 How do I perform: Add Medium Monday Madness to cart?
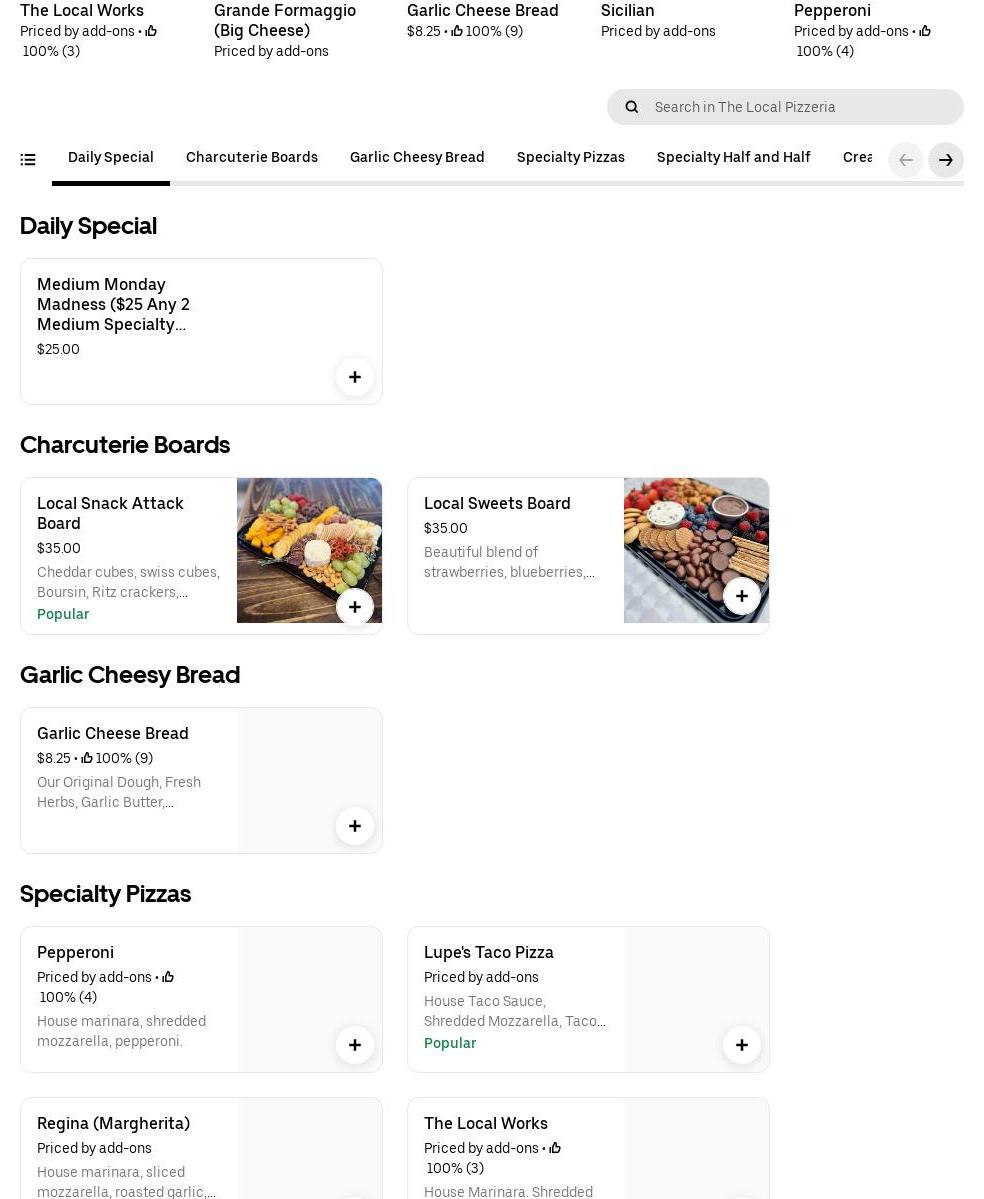pyautogui.click(x=355, y=377)
